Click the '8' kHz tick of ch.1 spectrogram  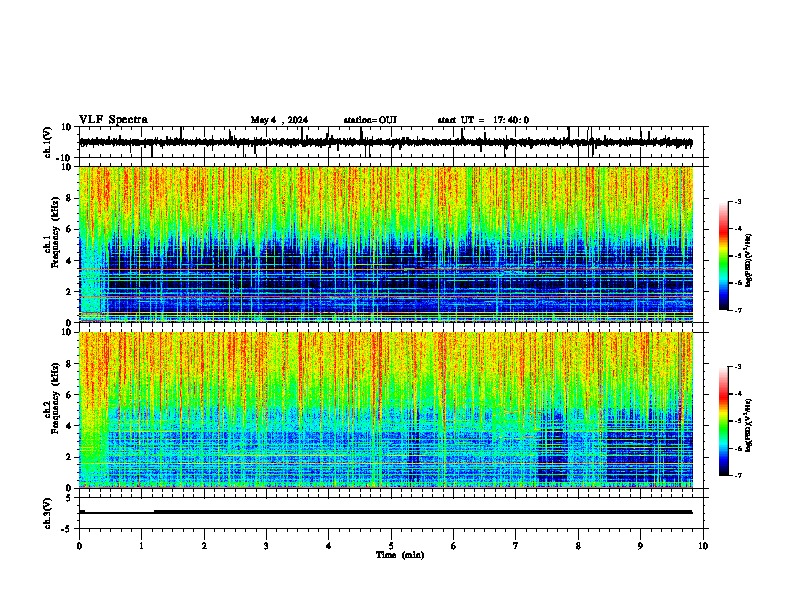[x=70, y=198]
